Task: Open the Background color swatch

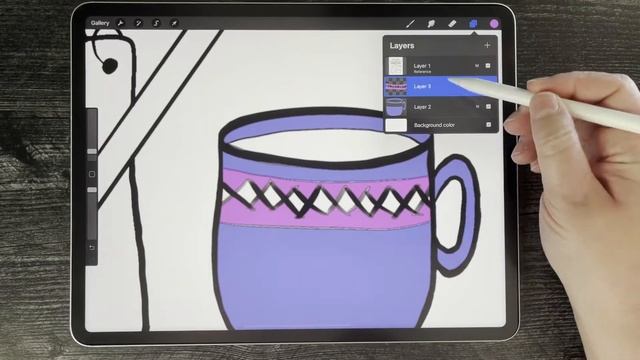Action: click(x=396, y=125)
